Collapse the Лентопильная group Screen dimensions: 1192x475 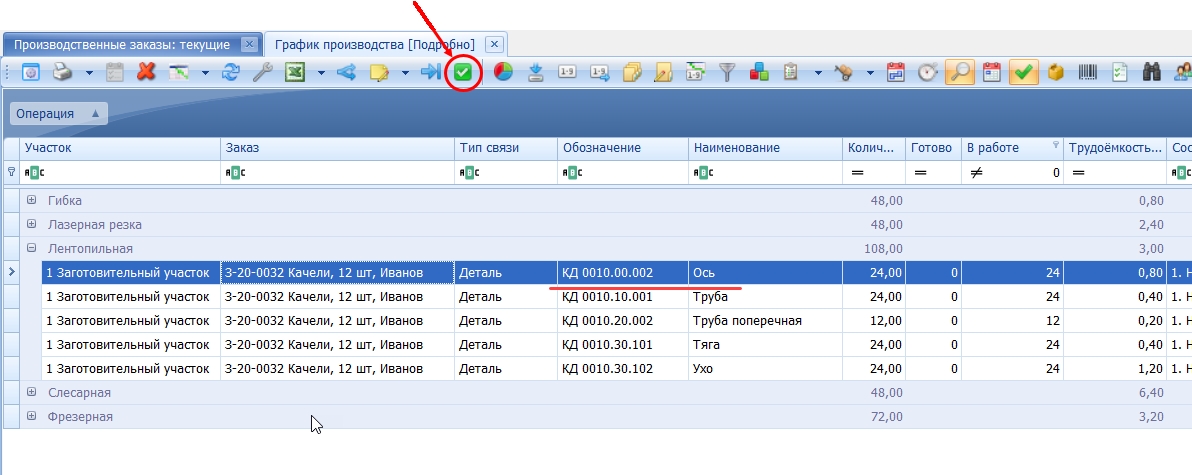[32, 248]
